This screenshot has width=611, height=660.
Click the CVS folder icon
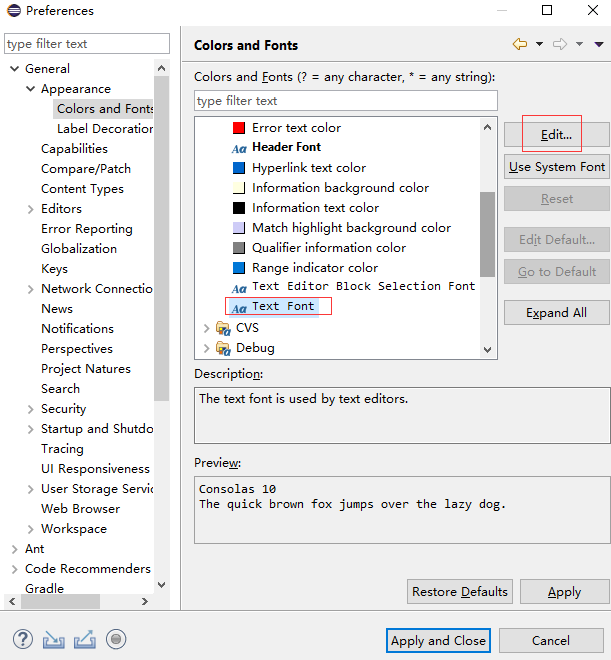223,328
